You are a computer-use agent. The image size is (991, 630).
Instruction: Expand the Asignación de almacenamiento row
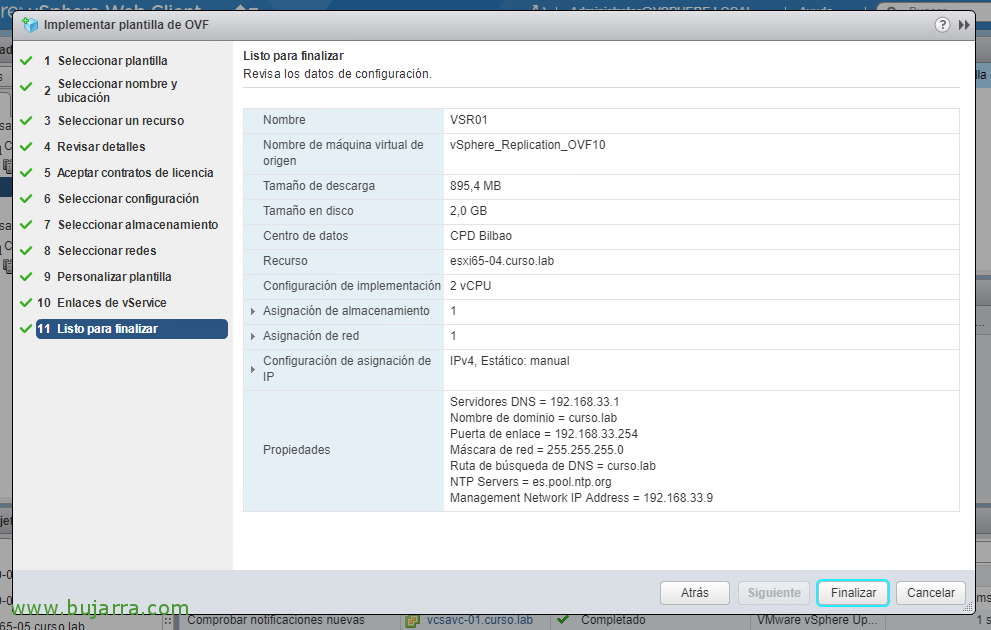[x=253, y=312]
